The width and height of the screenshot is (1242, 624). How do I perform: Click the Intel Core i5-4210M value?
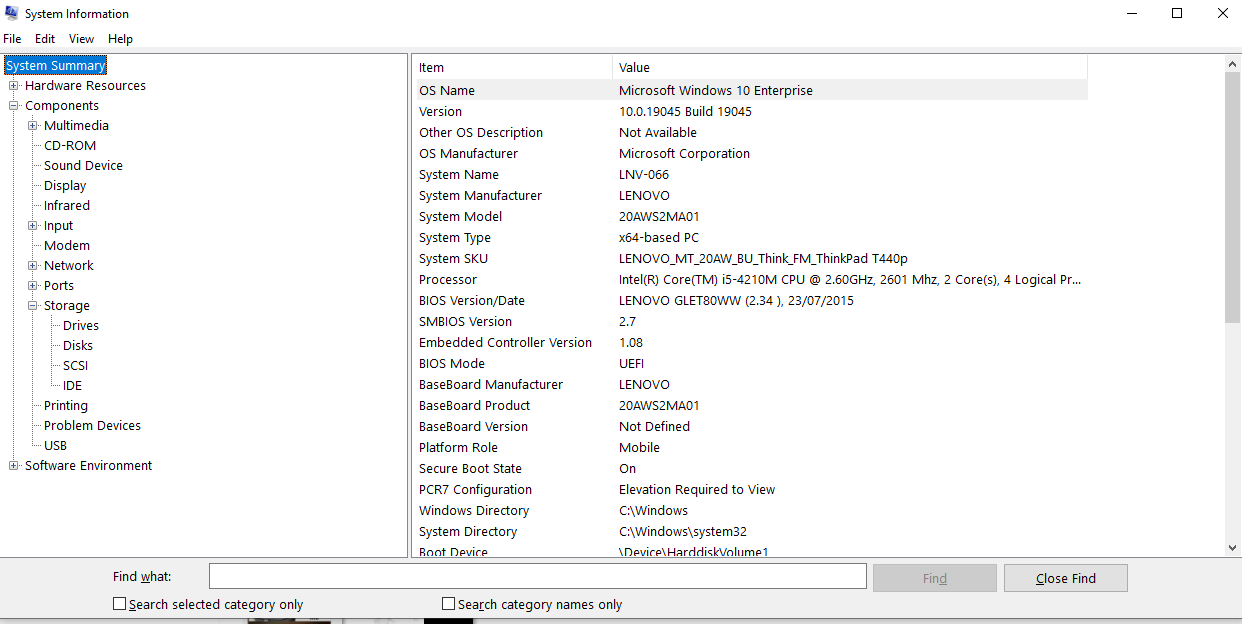pyautogui.click(x=850, y=280)
